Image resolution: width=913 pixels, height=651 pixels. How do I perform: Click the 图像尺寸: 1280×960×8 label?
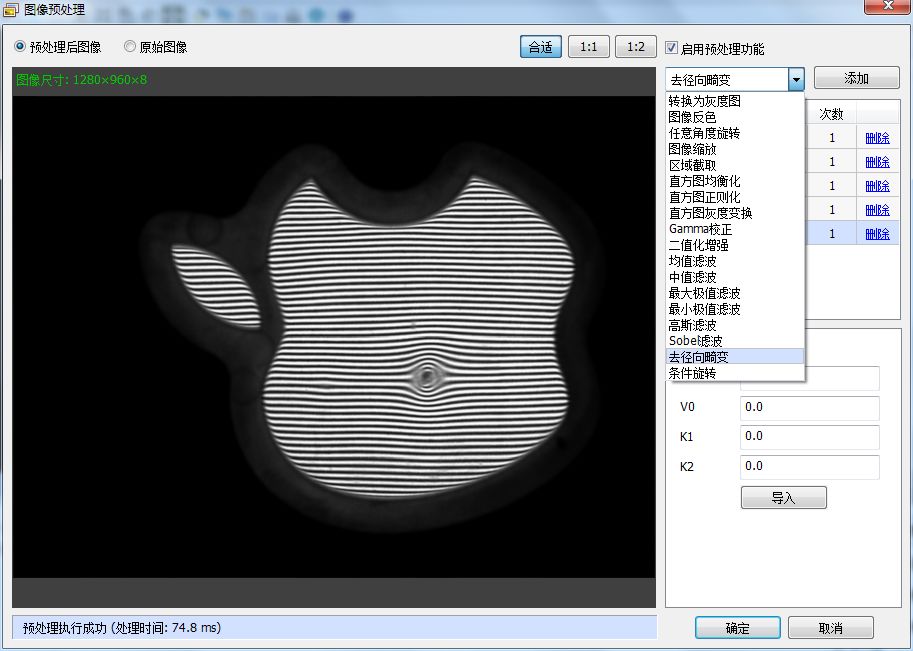coord(82,80)
